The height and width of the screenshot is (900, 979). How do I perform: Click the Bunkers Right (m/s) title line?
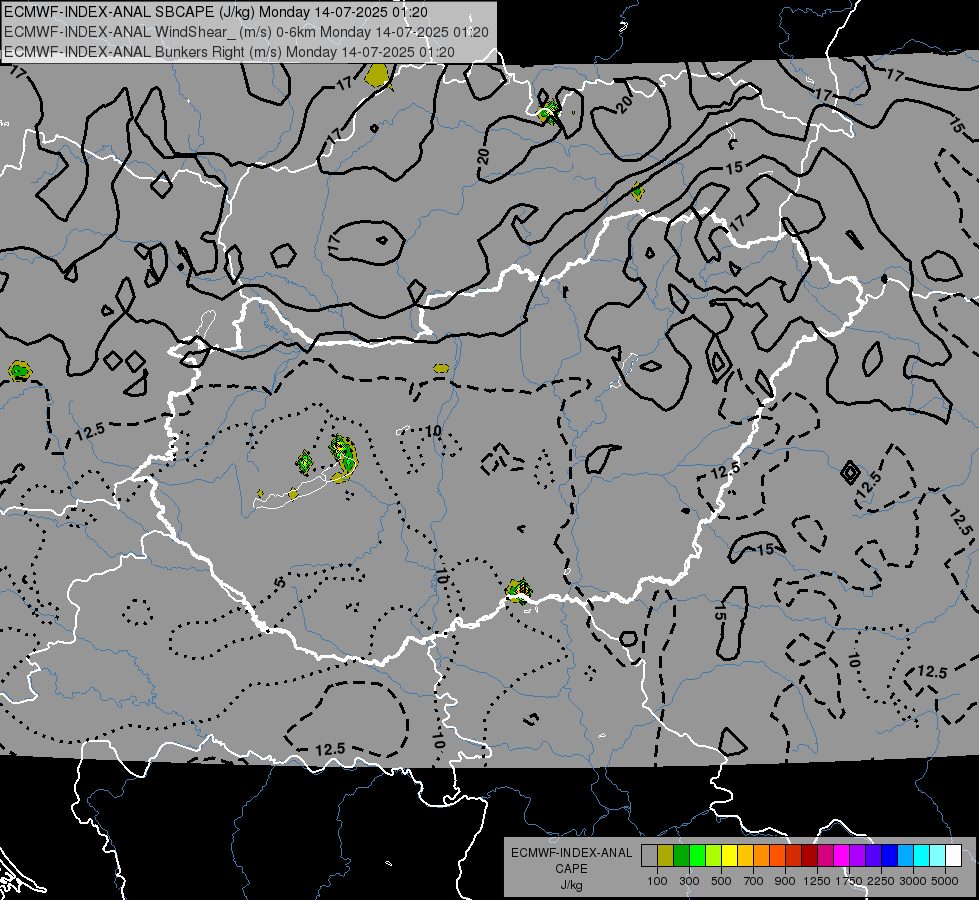point(229,52)
